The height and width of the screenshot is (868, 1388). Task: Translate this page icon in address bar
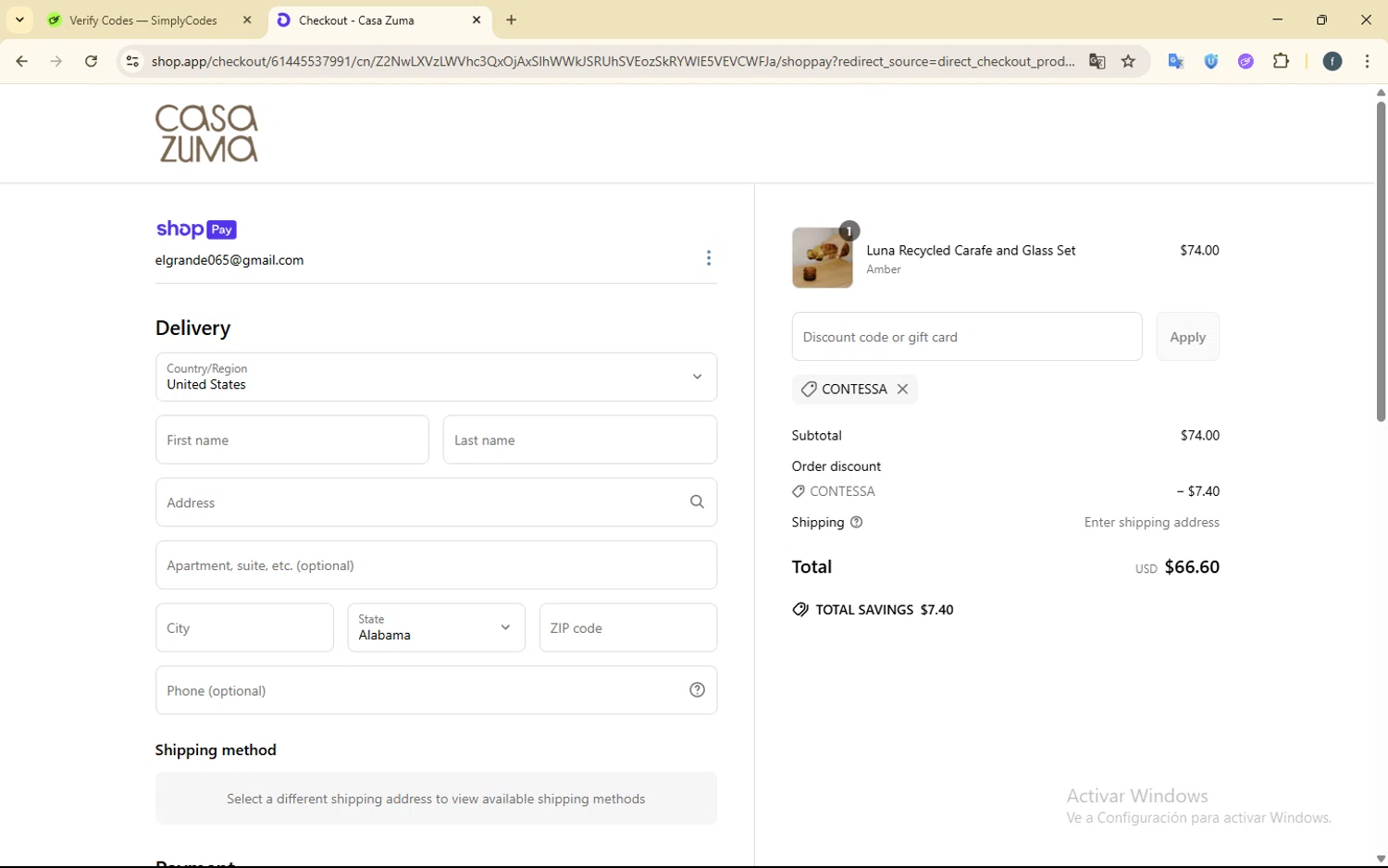point(1097,61)
